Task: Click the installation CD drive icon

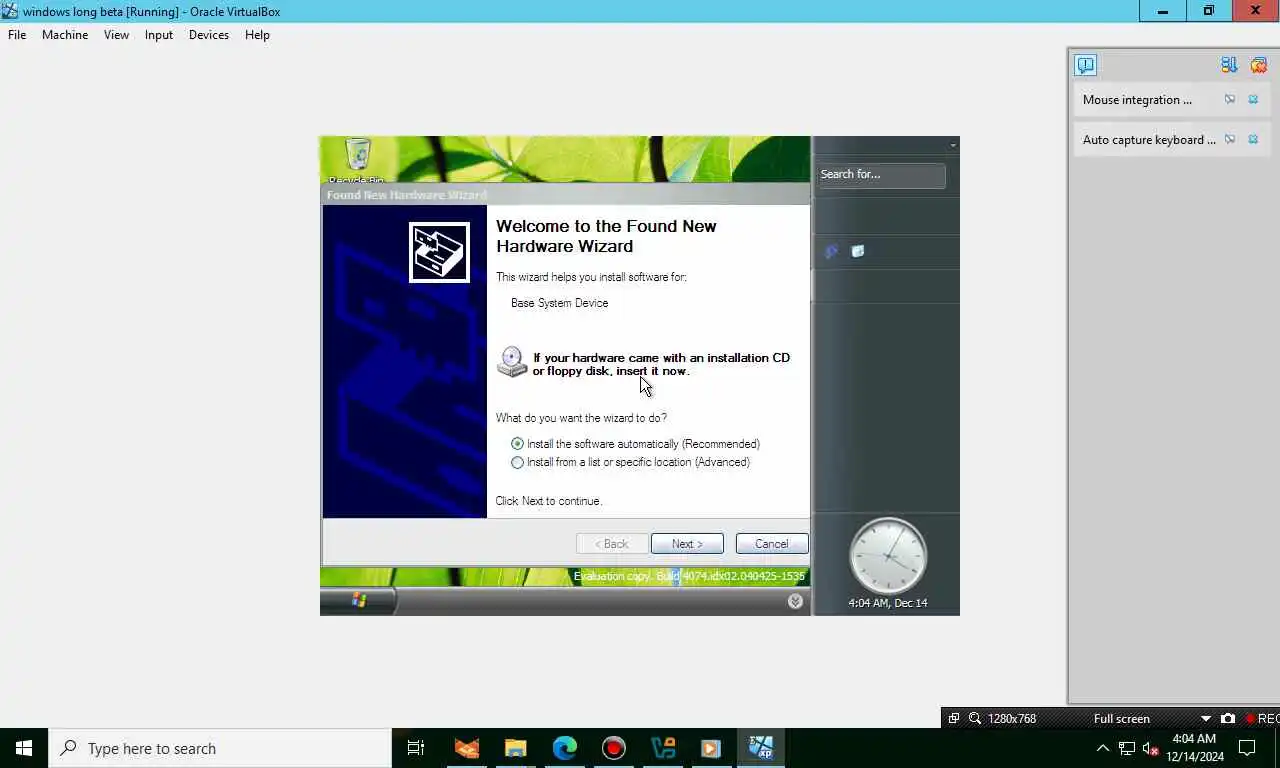Action: coord(512,362)
